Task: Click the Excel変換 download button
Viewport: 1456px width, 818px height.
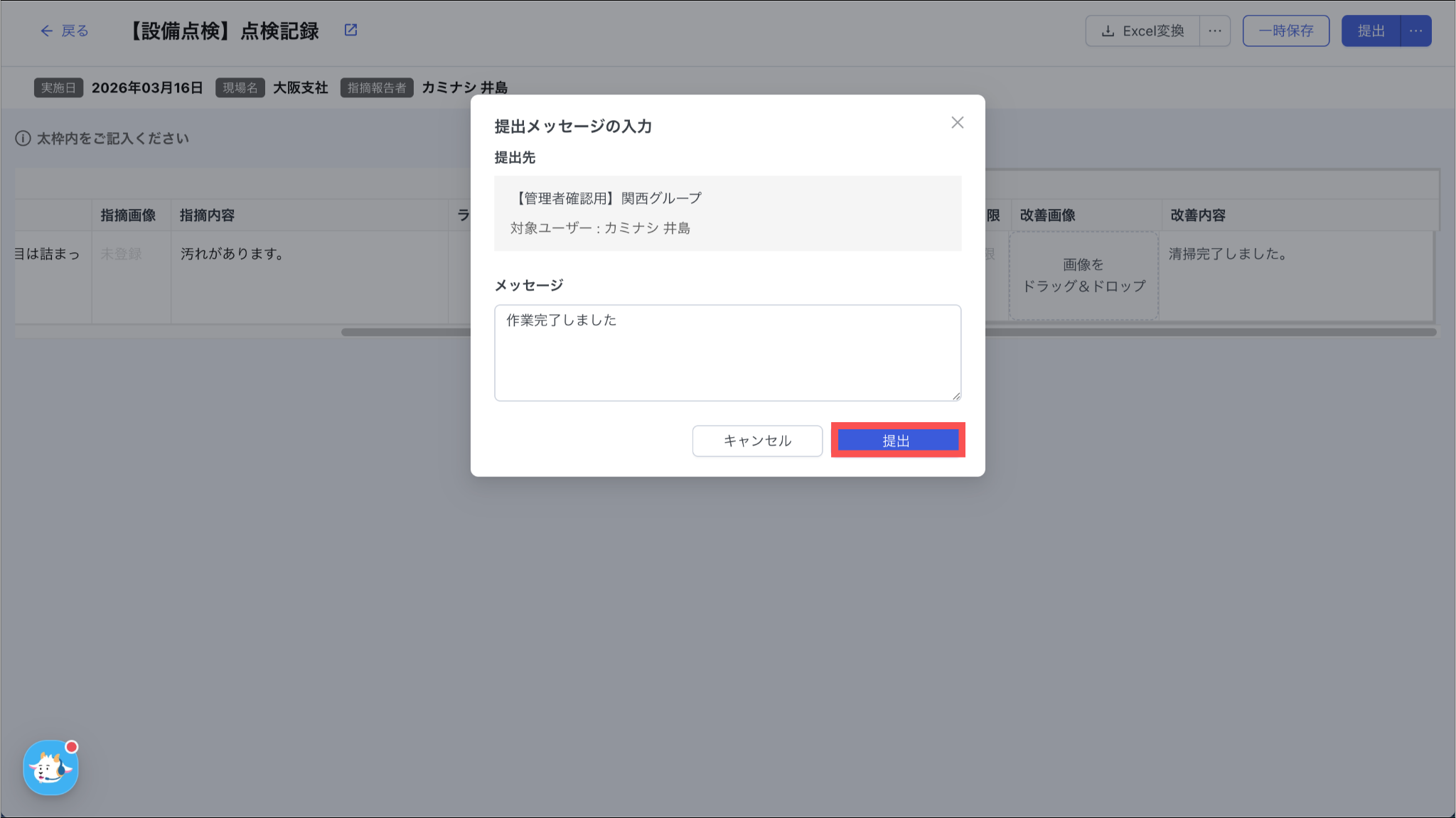Action: point(1142,31)
